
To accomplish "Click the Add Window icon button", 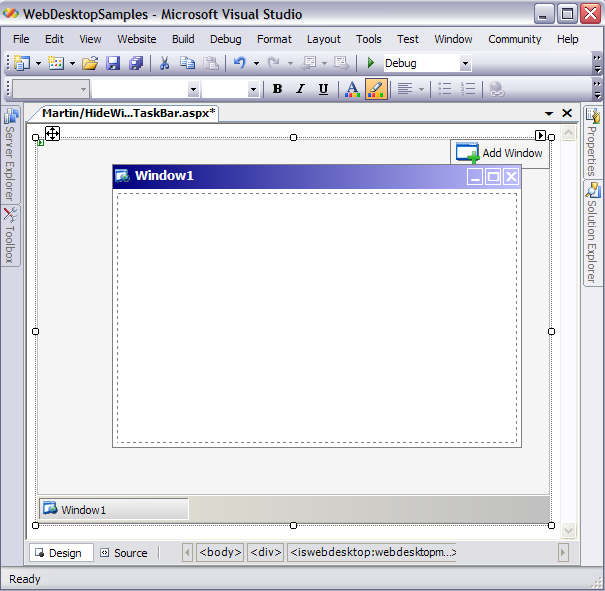I will click(x=499, y=153).
